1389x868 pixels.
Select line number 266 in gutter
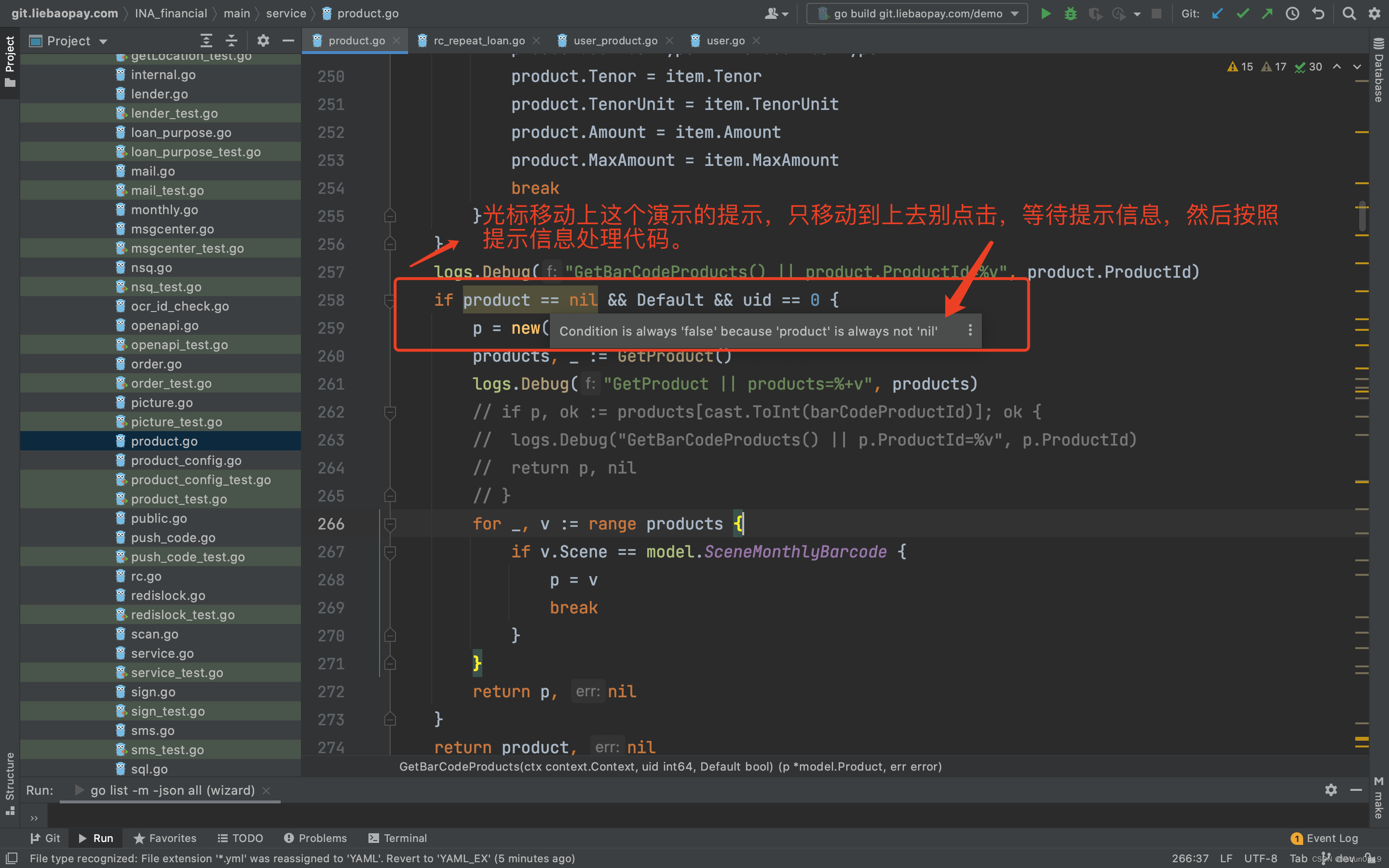click(331, 524)
